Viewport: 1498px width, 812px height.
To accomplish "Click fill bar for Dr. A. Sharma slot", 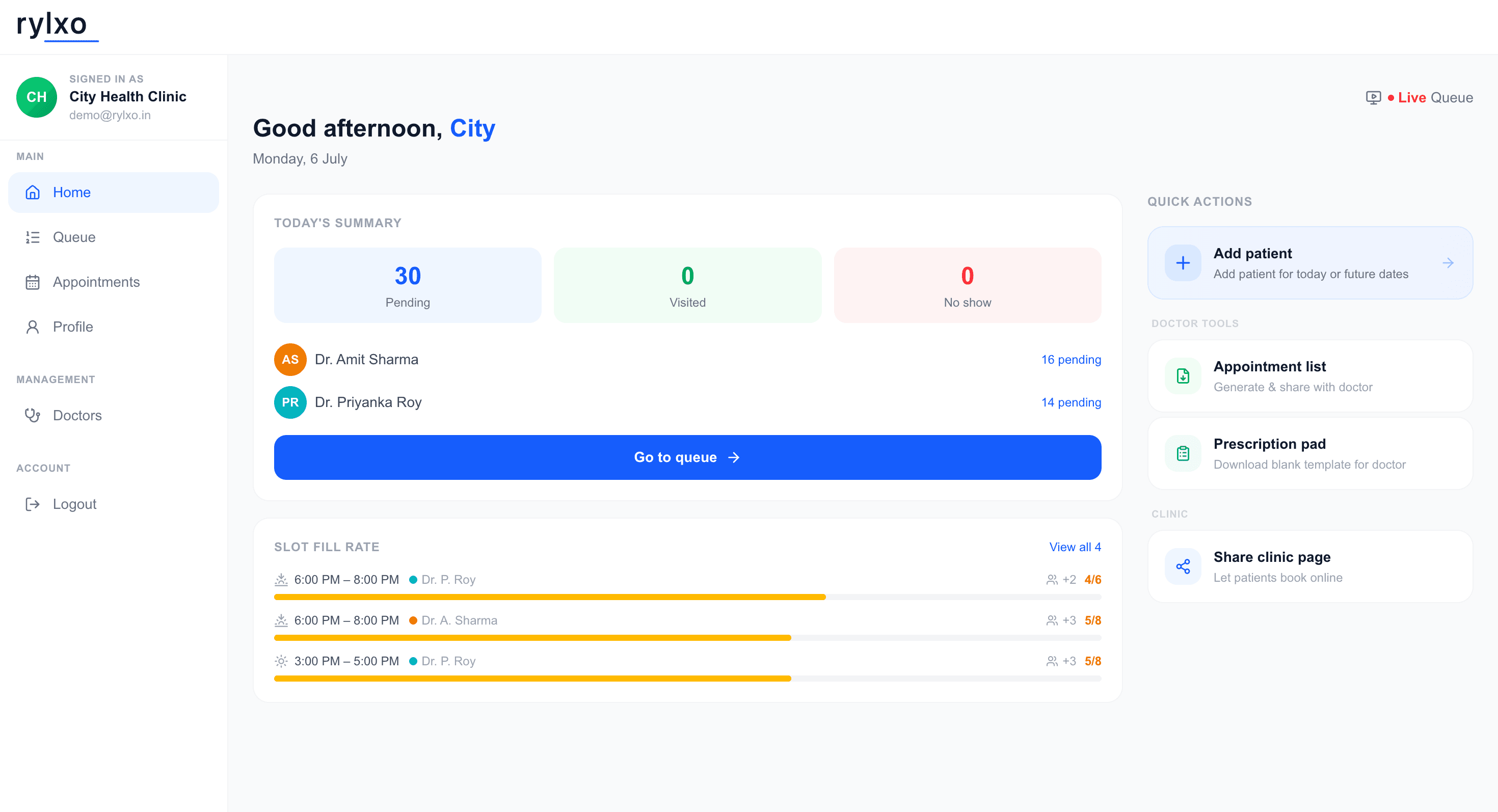I will click(x=687, y=638).
